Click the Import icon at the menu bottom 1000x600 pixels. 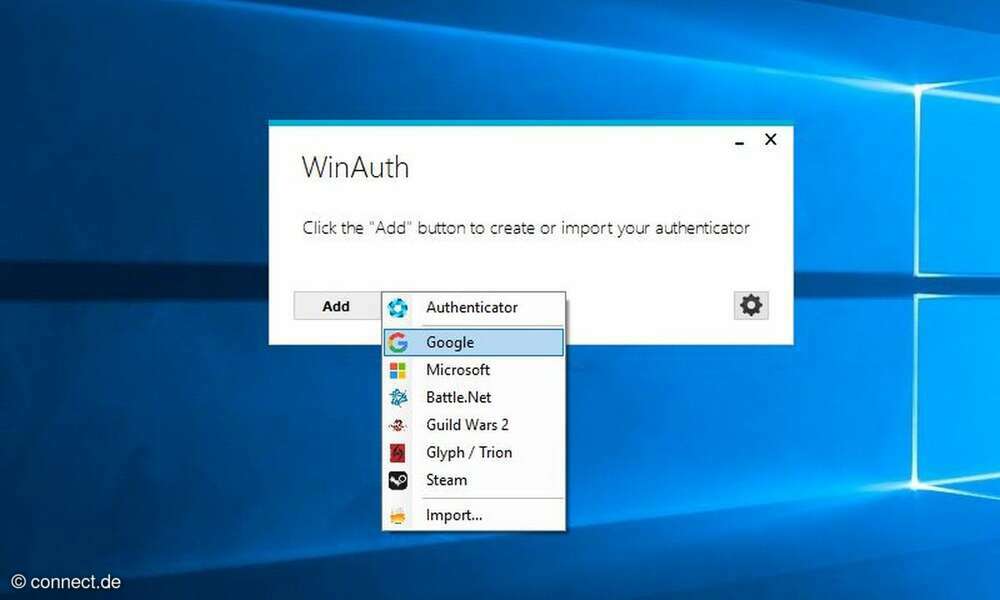pos(398,514)
